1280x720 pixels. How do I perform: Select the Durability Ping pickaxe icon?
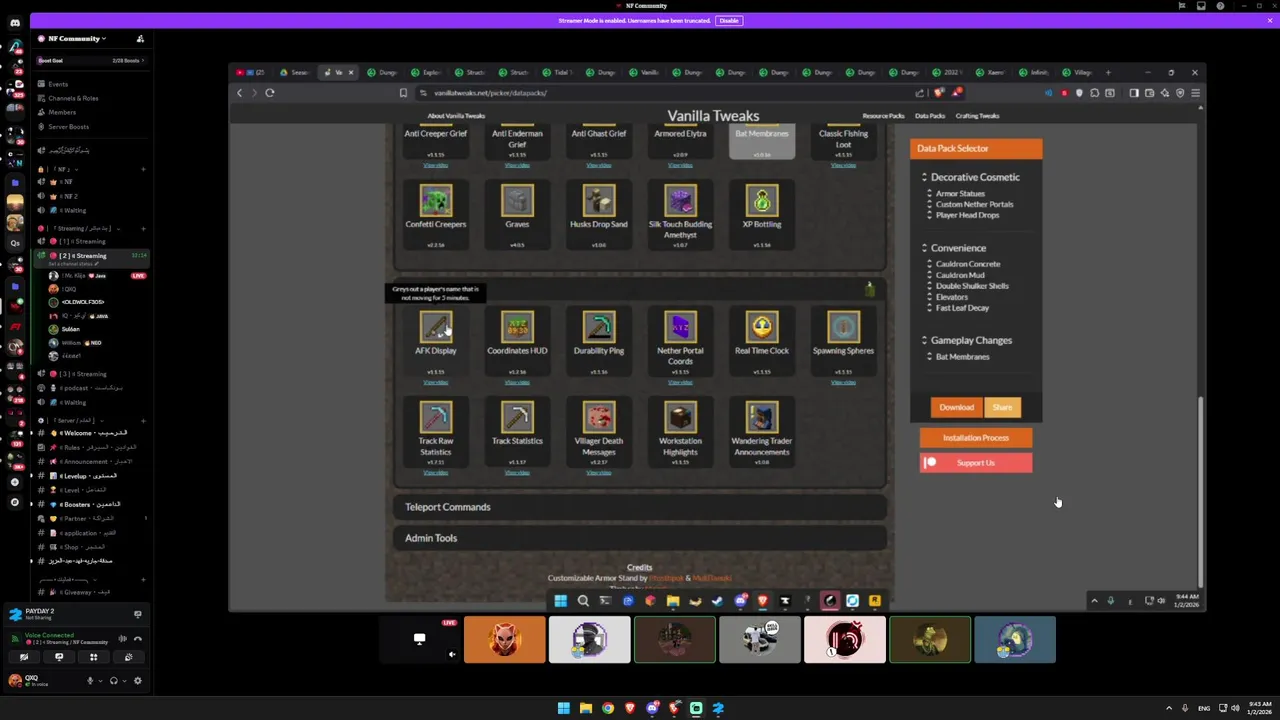point(599,327)
